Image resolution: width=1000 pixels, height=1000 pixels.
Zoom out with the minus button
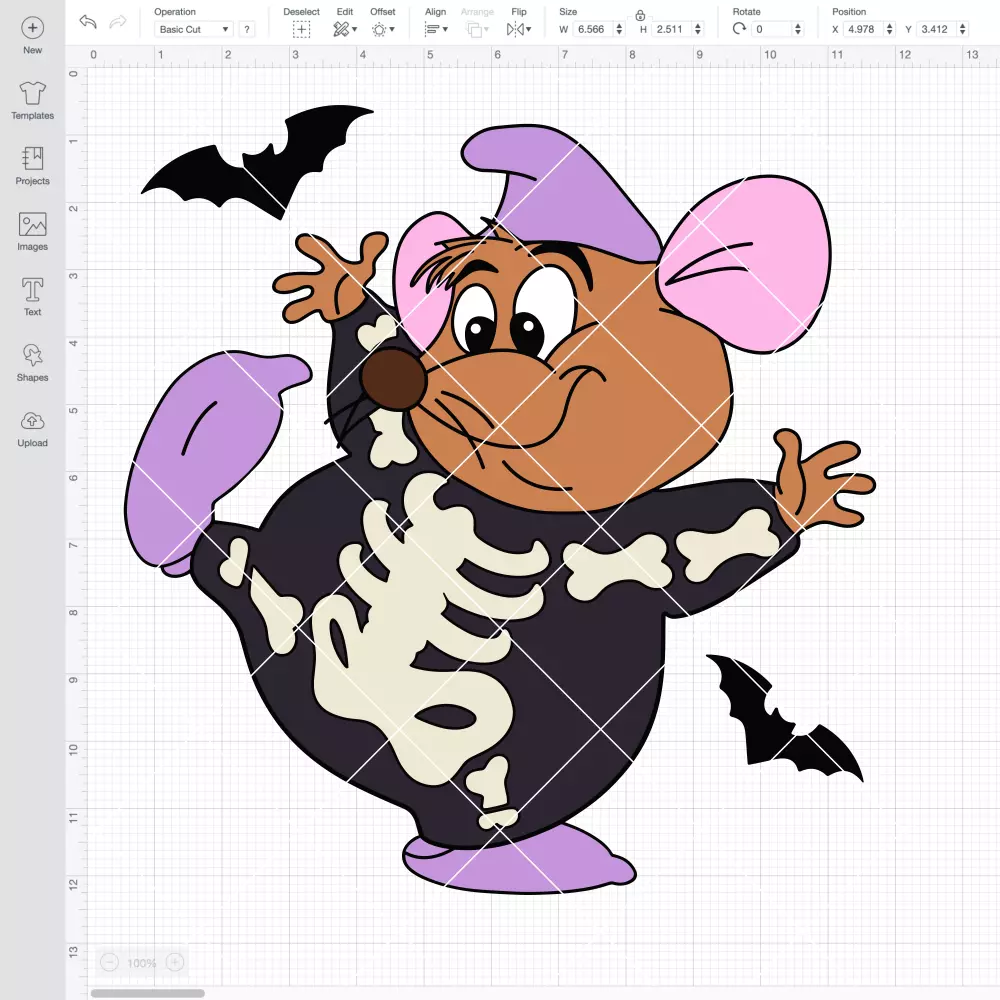pos(109,962)
